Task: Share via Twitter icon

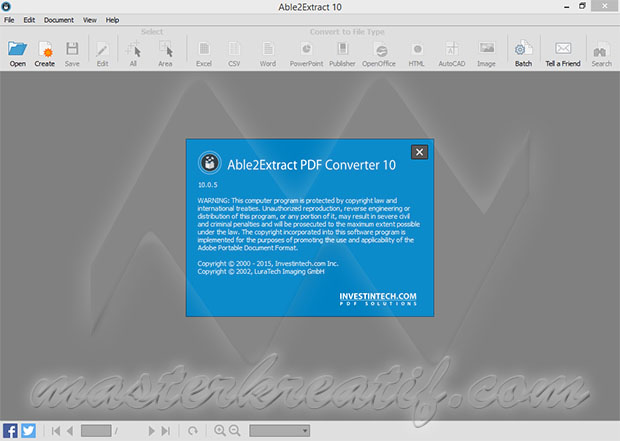Action: click(28, 430)
